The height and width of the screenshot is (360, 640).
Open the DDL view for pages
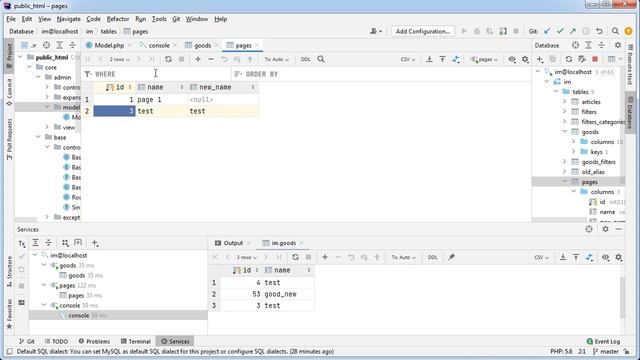click(x=305, y=59)
